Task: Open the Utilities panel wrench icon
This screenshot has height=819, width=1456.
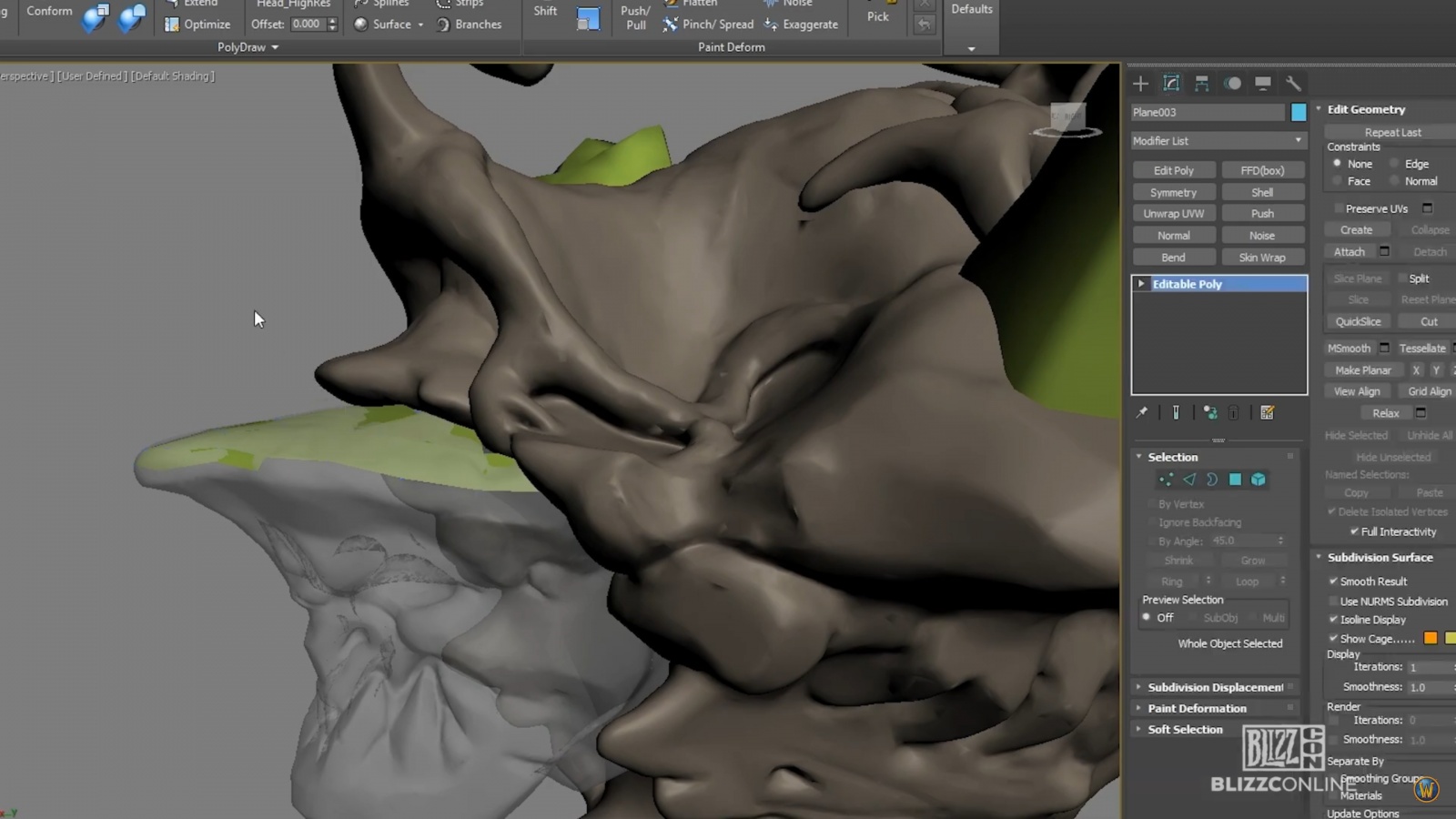Action: pyautogui.click(x=1293, y=84)
